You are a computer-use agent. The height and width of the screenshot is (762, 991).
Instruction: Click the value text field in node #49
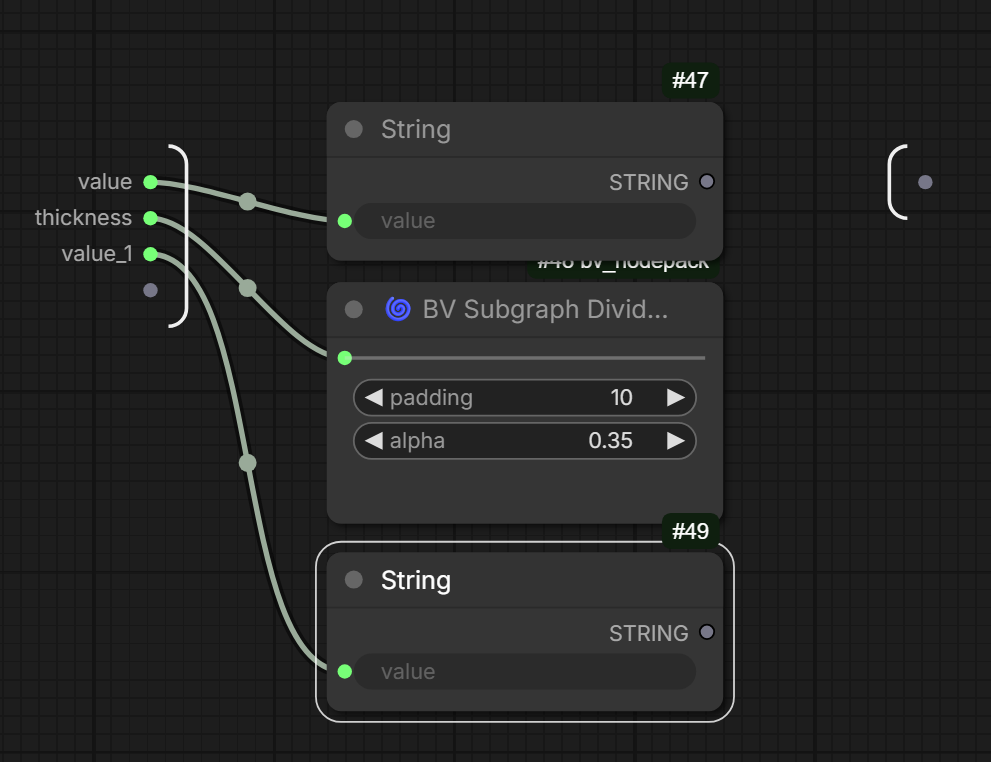pyautogui.click(x=525, y=672)
